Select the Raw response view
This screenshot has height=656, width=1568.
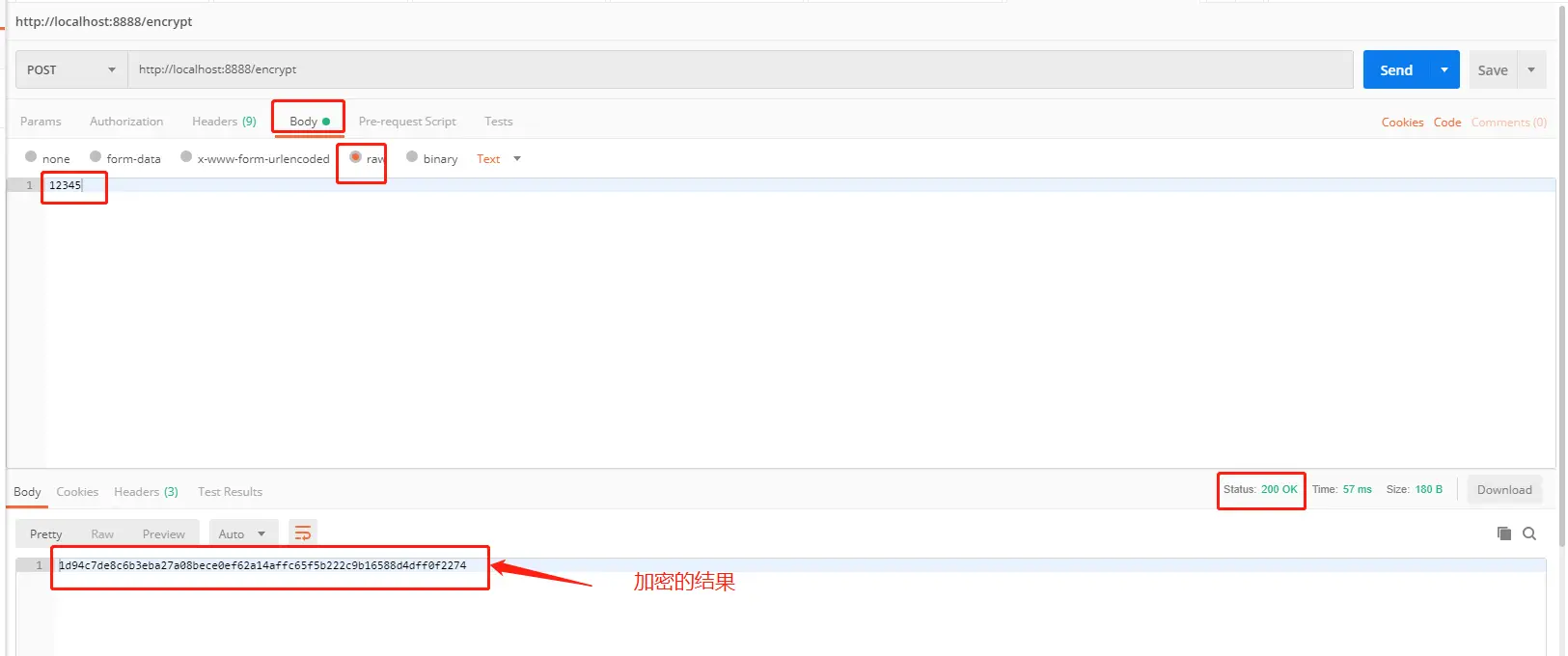pyautogui.click(x=102, y=533)
